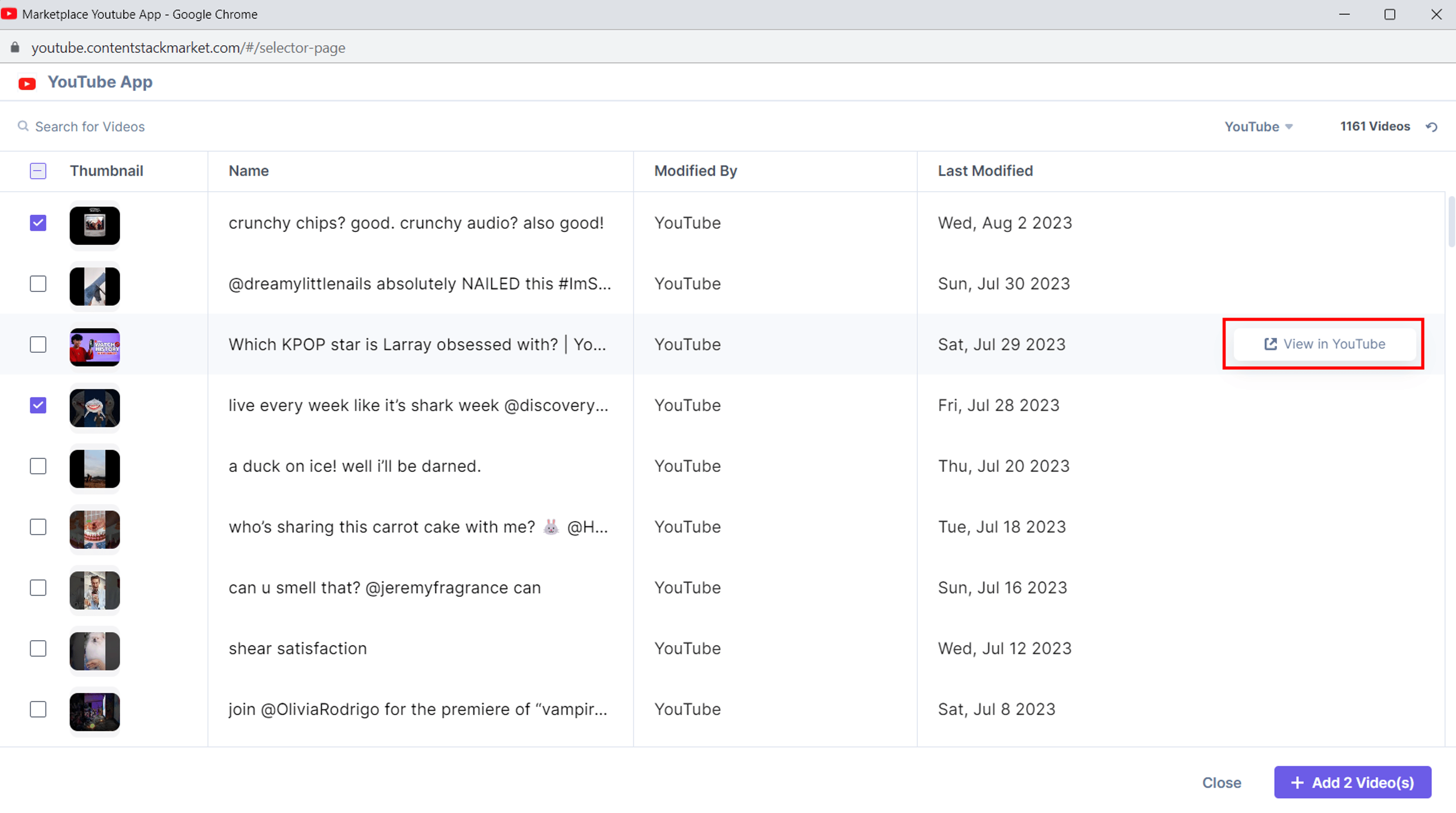The image size is (1456, 813).
Task: Check the duck on ice video checkbox
Action: pyautogui.click(x=38, y=466)
